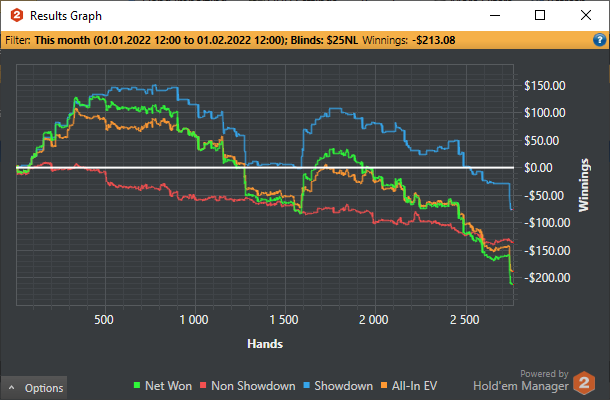Click the -$50.00 axis label

[544, 195]
